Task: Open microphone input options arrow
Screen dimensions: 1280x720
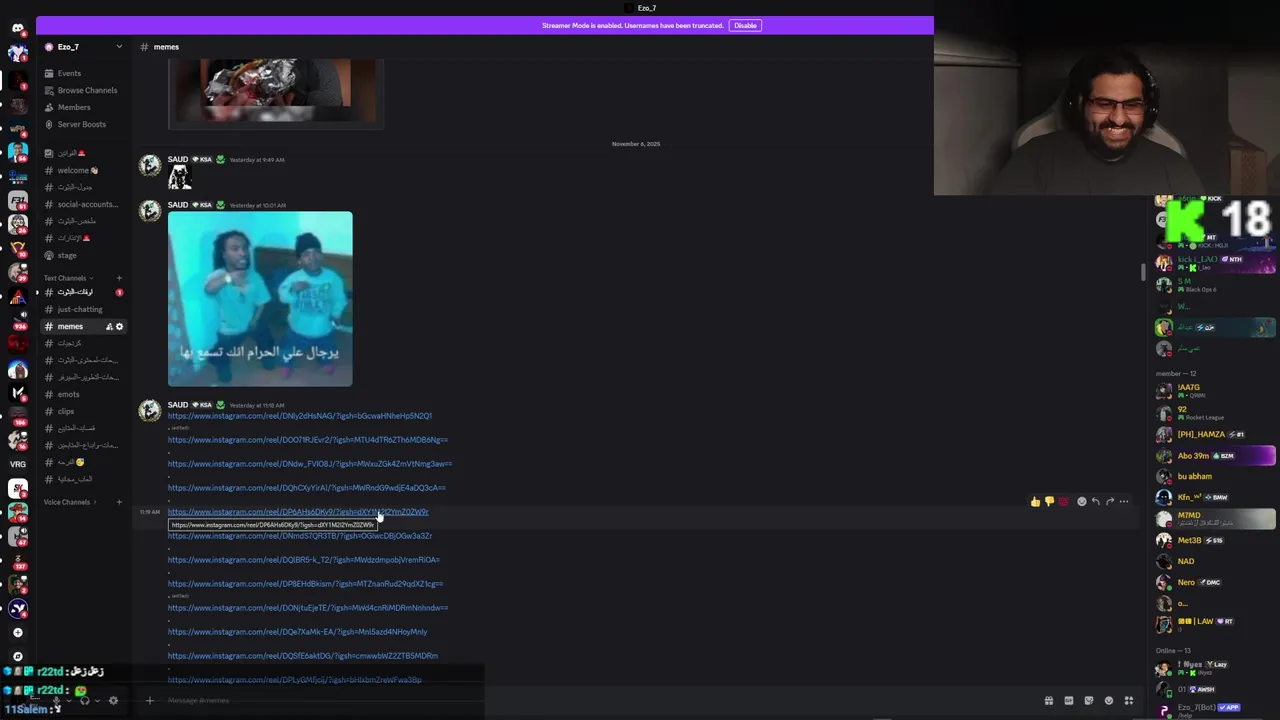Action: click(68, 701)
